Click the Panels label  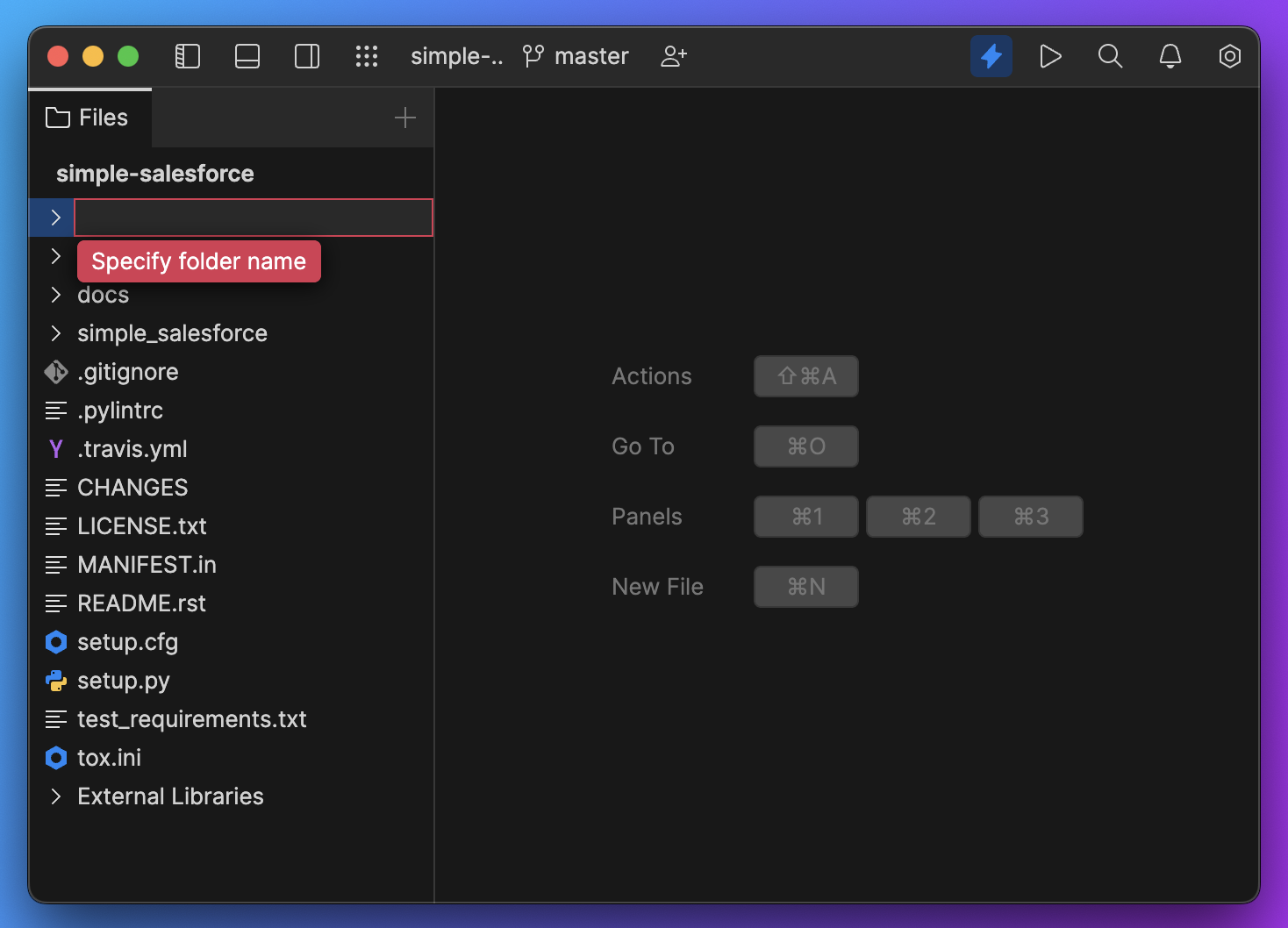647,517
